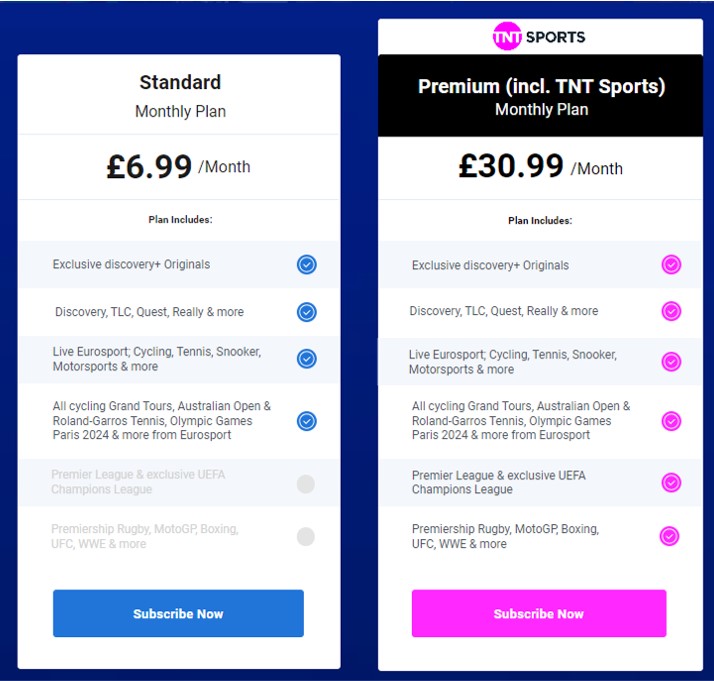Subscribe to the Standard plan with blue button
714x681 pixels.
pos(178,613)
